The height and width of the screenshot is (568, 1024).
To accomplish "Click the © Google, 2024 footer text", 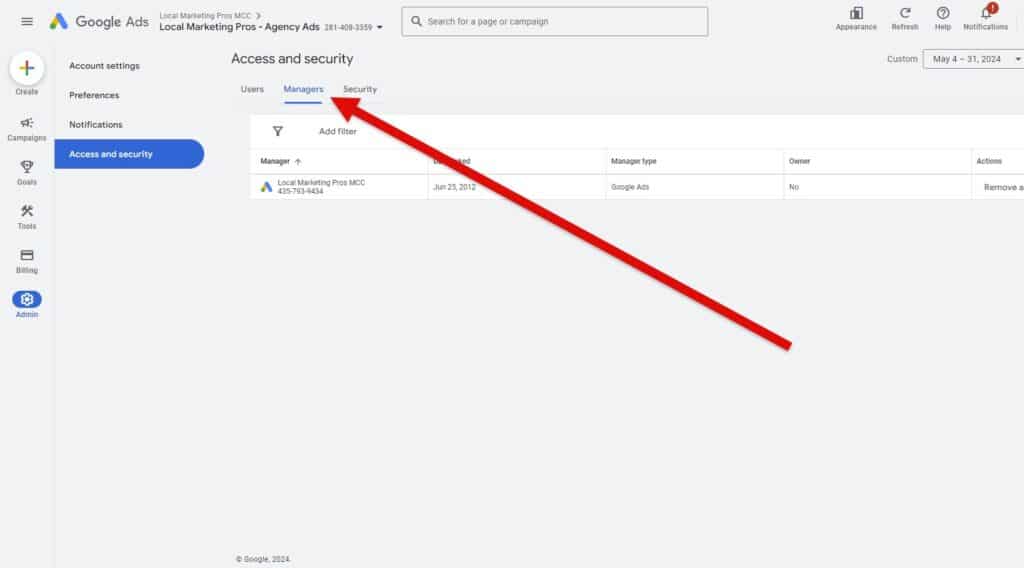I will coord(263,560).
